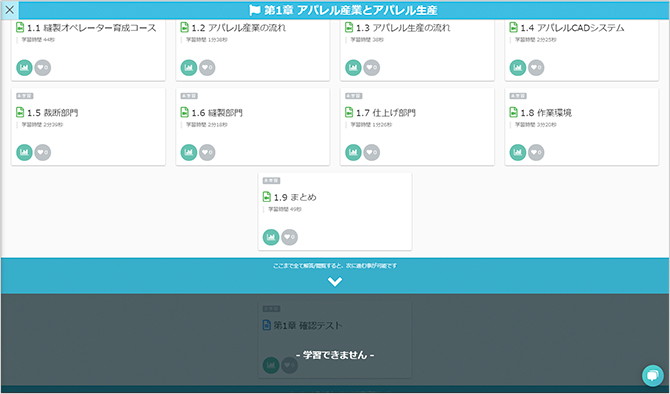The image size is (670, 394).
Task: Like lesson 1.9 まとめ with heart
Action: click(x=290, y=237)
